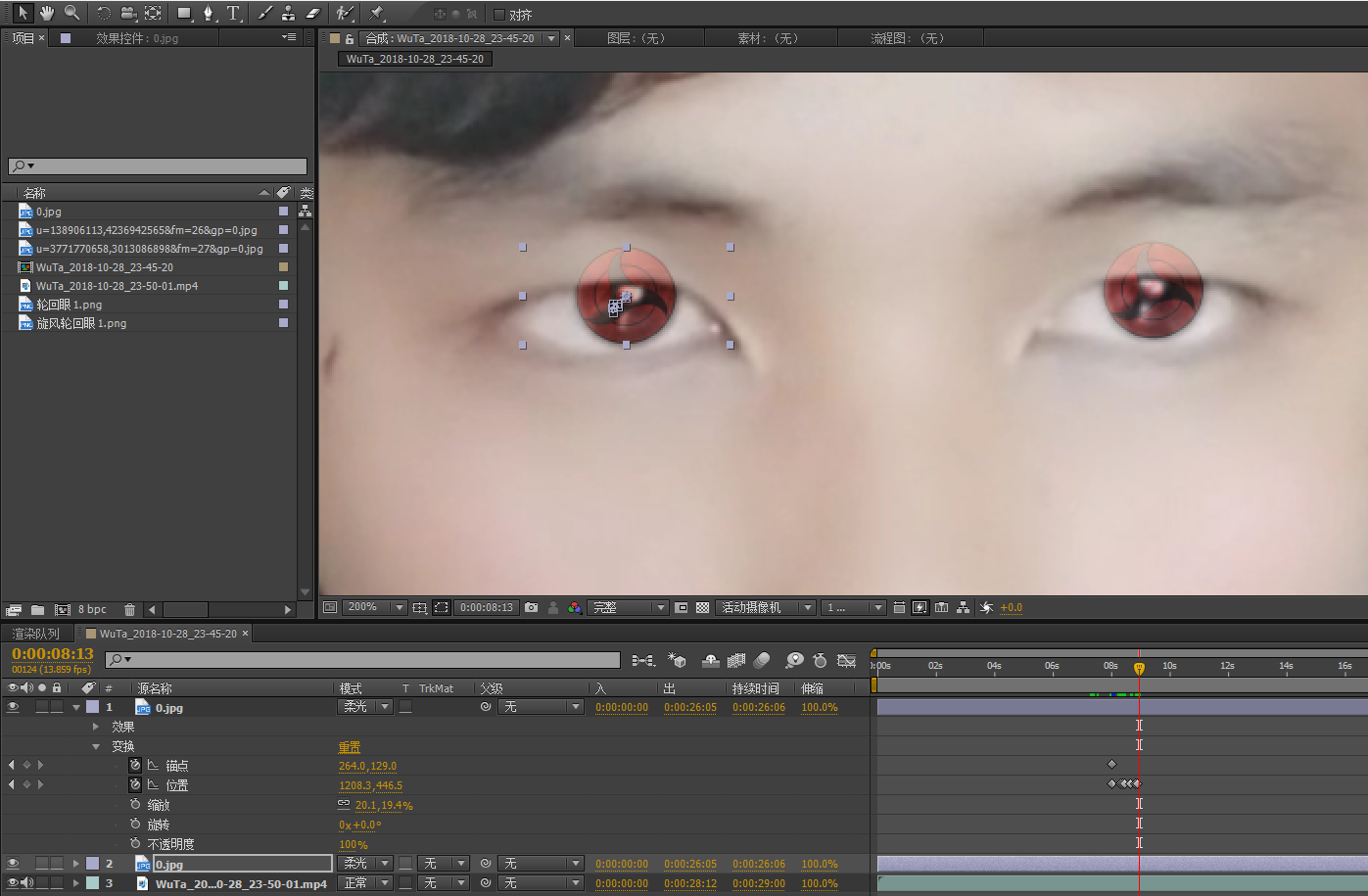1368x896 pixels.
Task: Create a new folder in project panel
Action: pyautogui.click(x=37, y=609)
